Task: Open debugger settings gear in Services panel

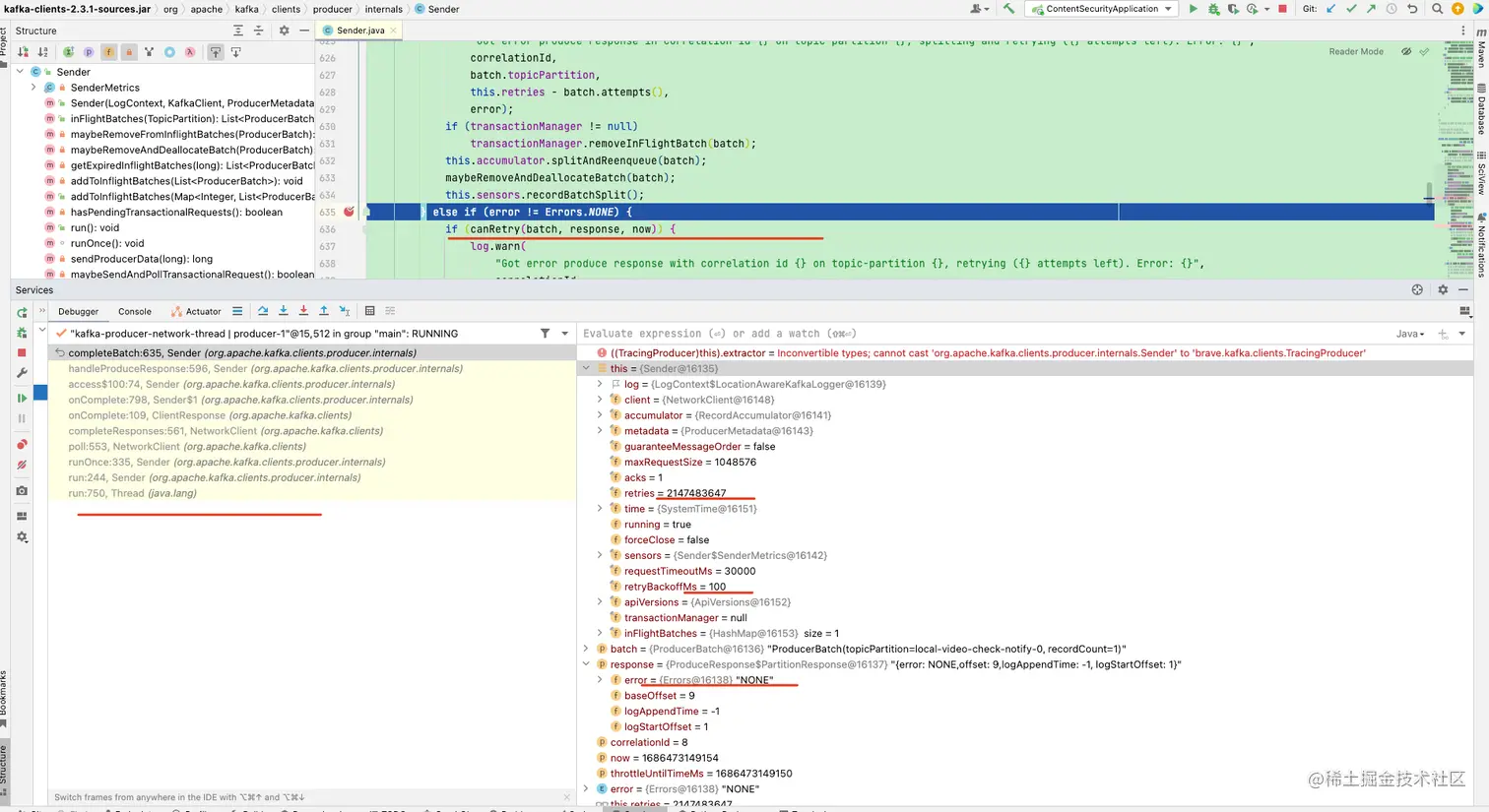Action: click(1442, 289)
